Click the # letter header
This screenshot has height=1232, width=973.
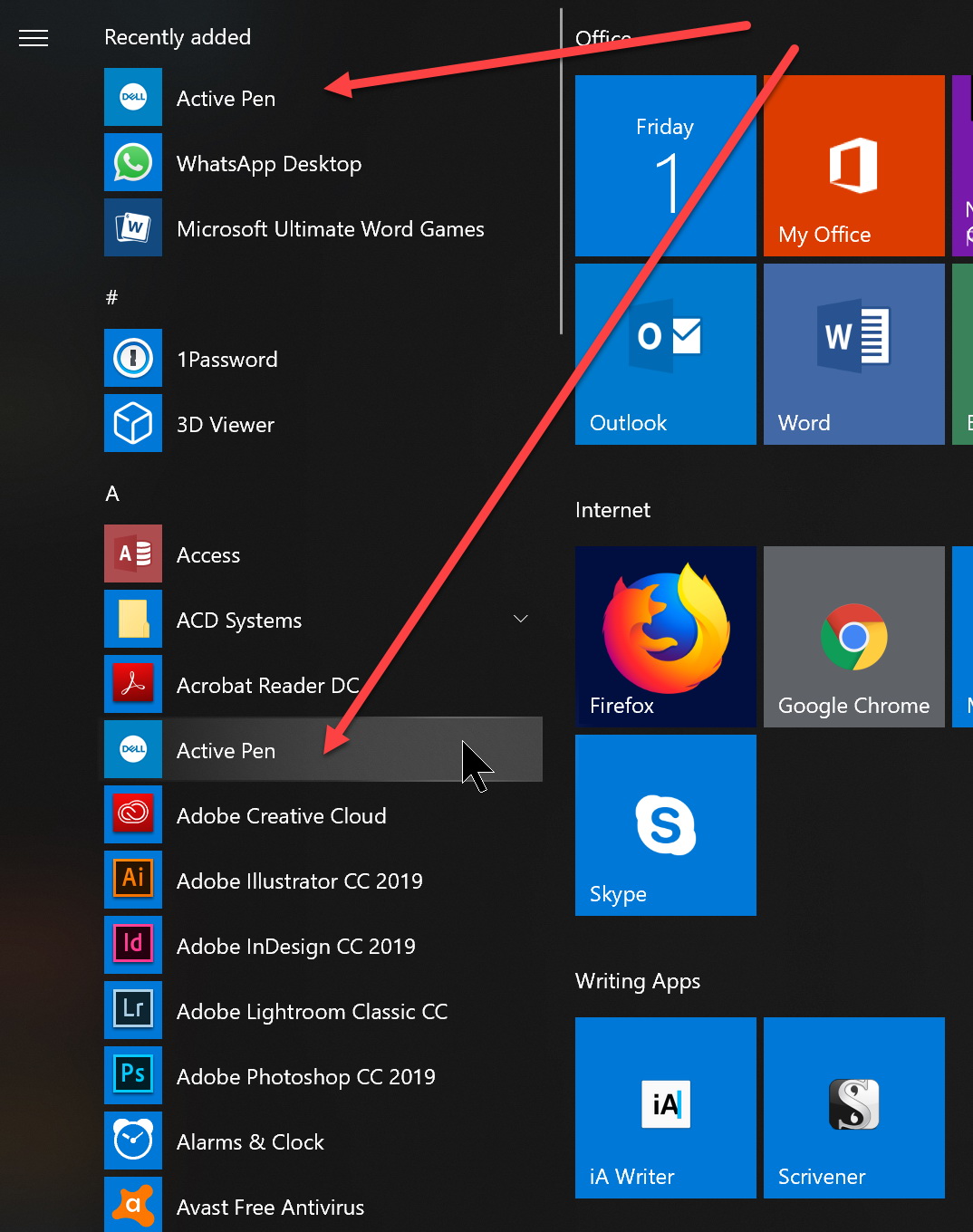click(111, 297)
